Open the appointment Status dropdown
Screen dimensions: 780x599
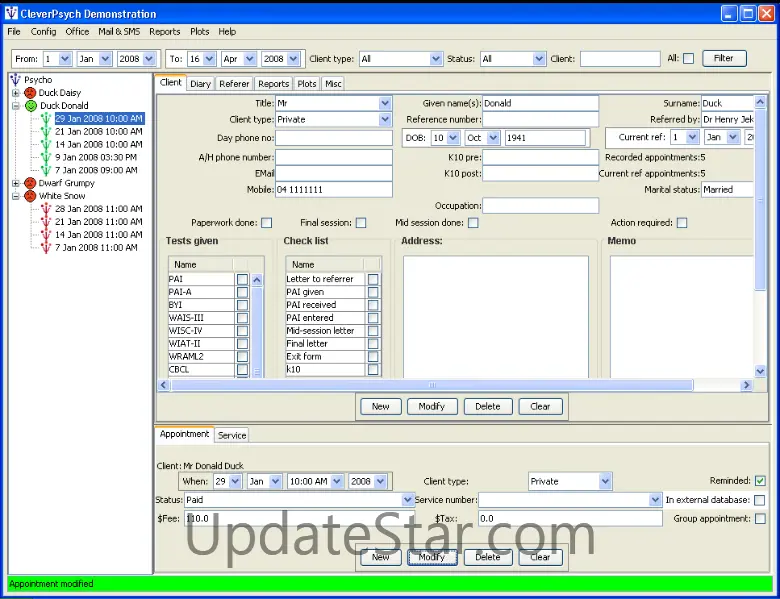point(408,500)
